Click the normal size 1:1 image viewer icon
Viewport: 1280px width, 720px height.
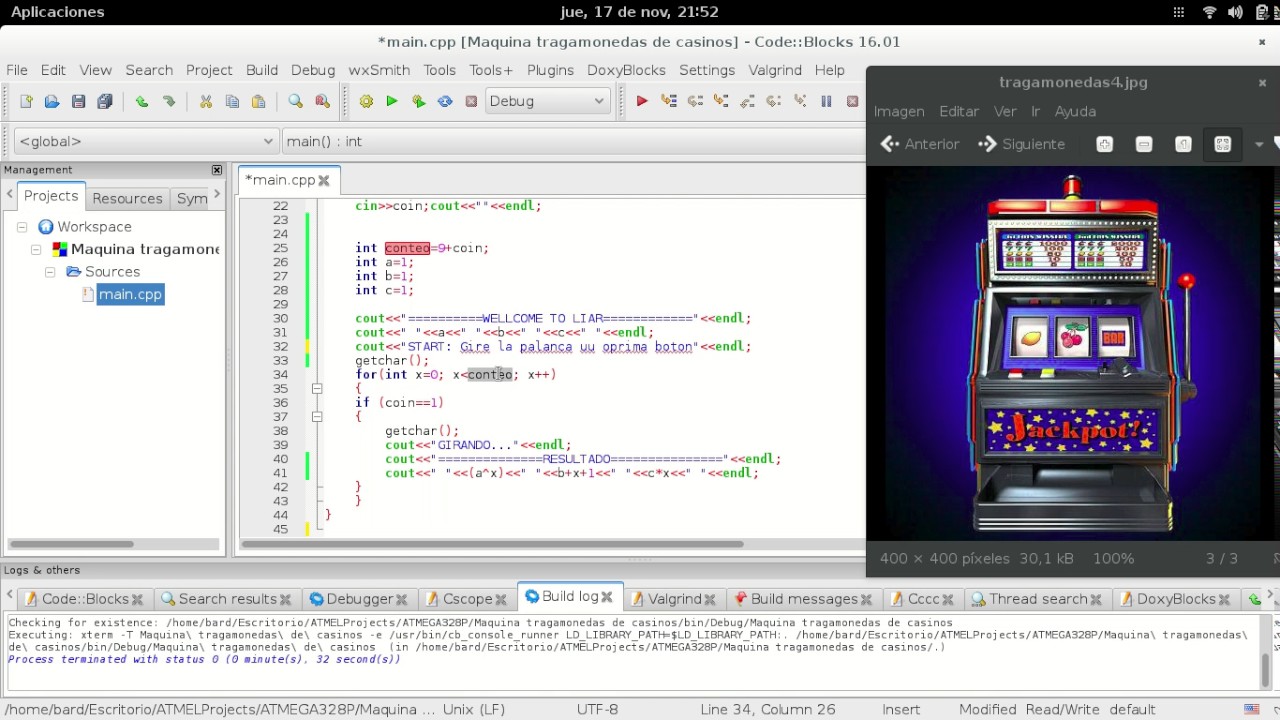click(1183, 144)
